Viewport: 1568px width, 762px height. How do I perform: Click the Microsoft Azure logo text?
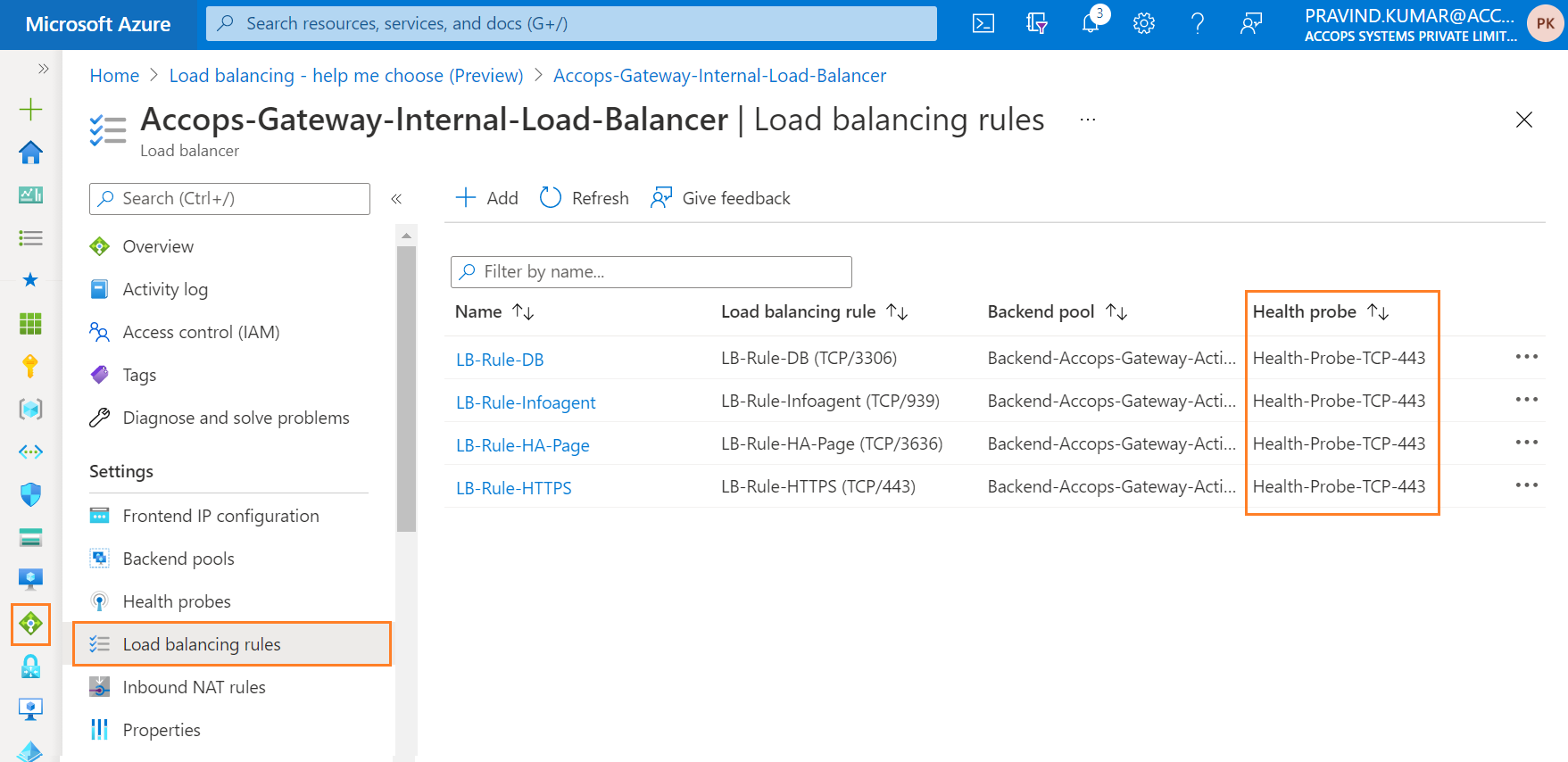[98, 24]
